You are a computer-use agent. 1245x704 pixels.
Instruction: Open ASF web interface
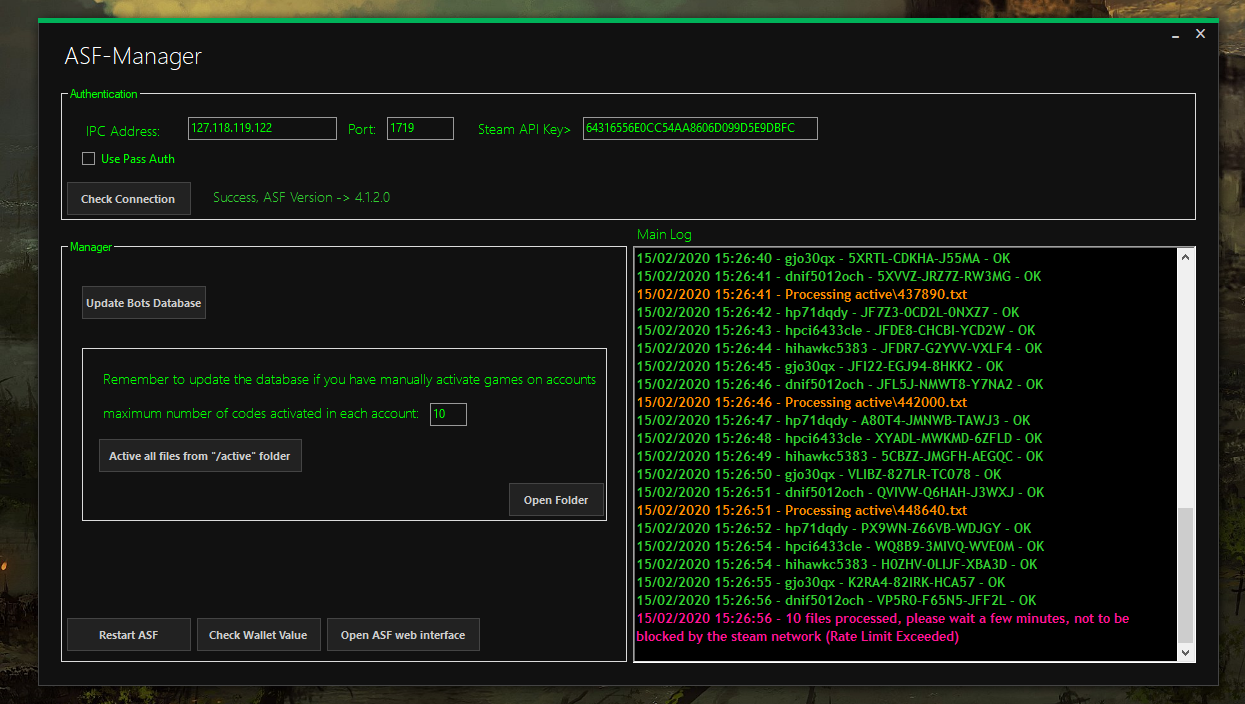[403, 635]
